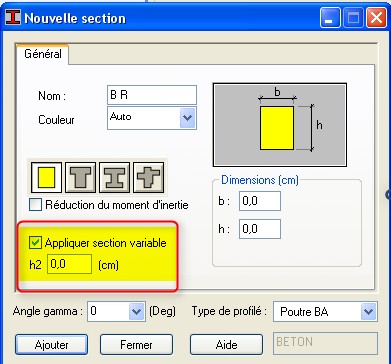Expand the Angle gamma dropdown
Screen dimensions: 391x364
click(137, 312)
